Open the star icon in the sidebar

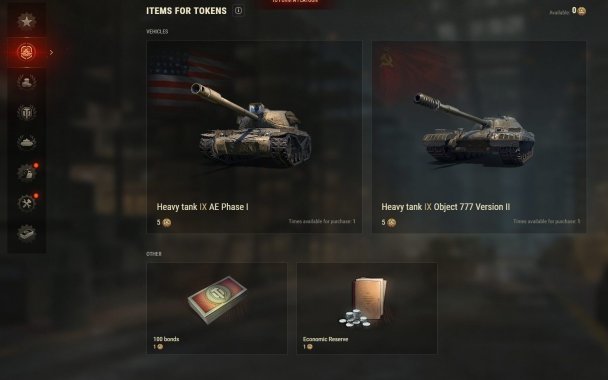[x=26, y=21]
